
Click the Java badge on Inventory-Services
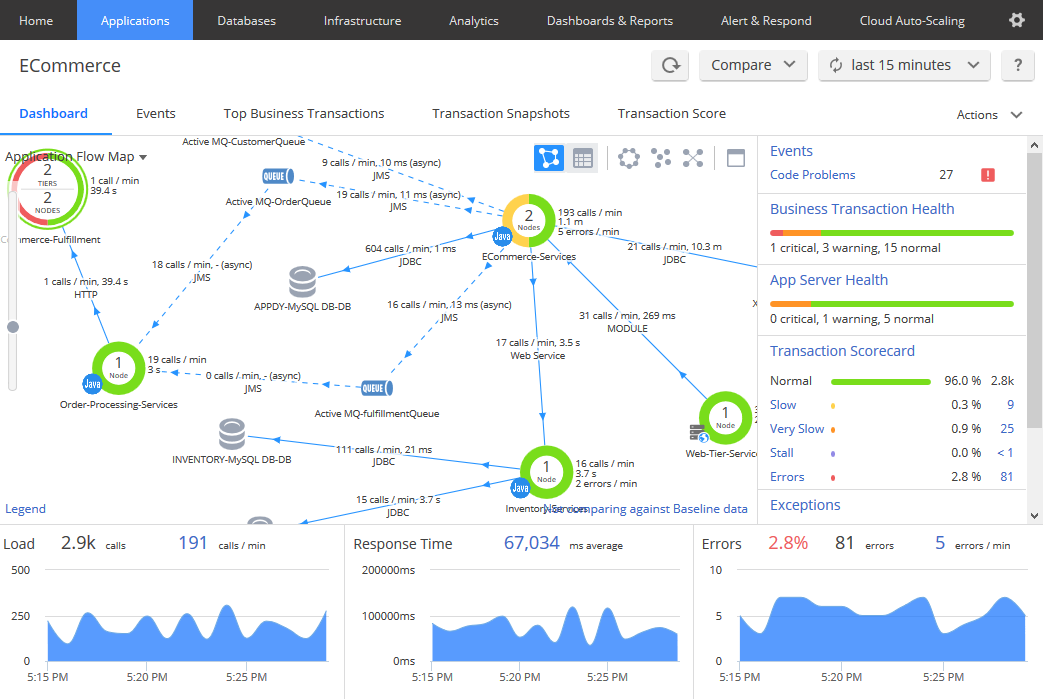[x=520, y=488]
